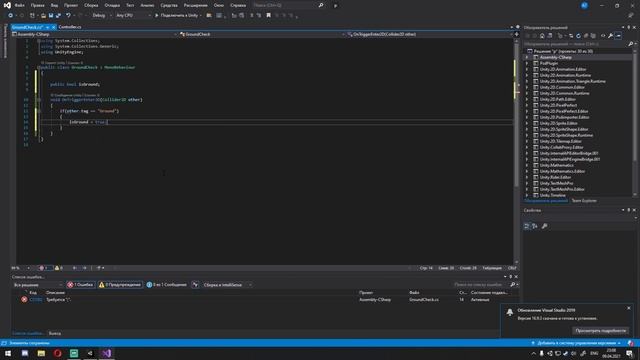Open the Средства menu
The image size is (640, 360).
point(169,5)
